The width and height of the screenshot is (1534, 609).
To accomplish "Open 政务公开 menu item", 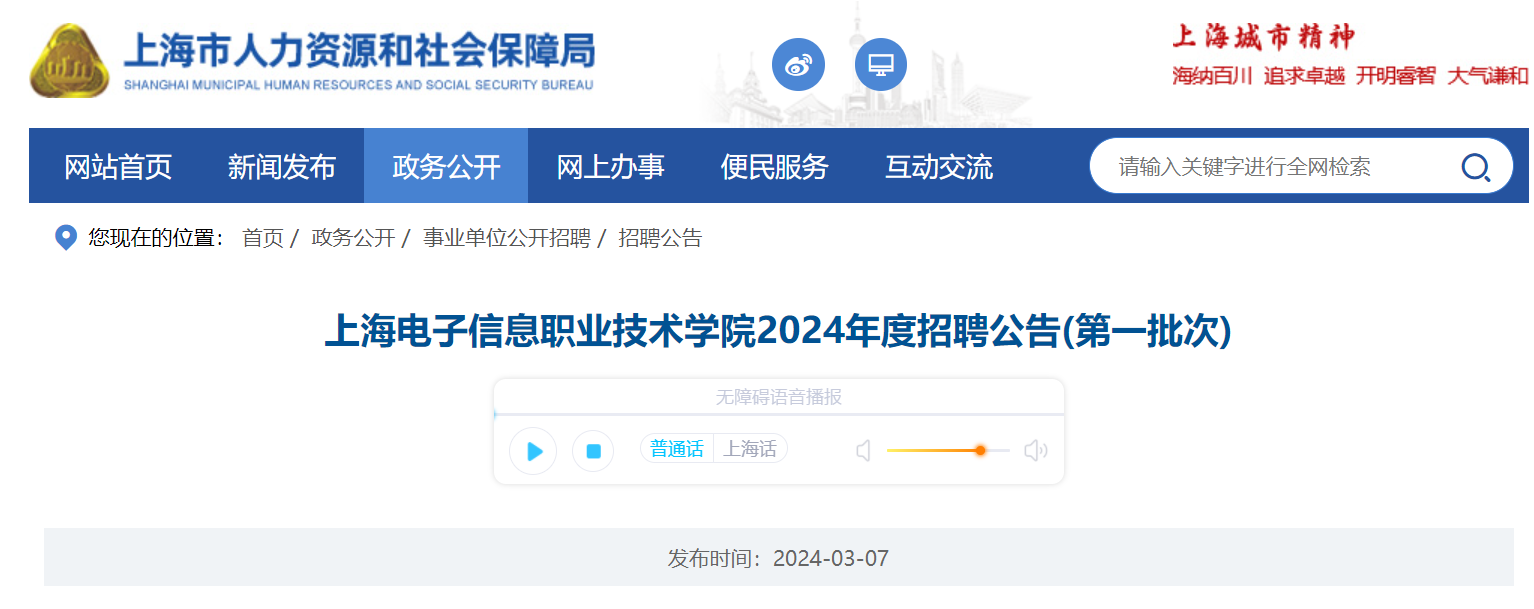I will coord(446,166).
